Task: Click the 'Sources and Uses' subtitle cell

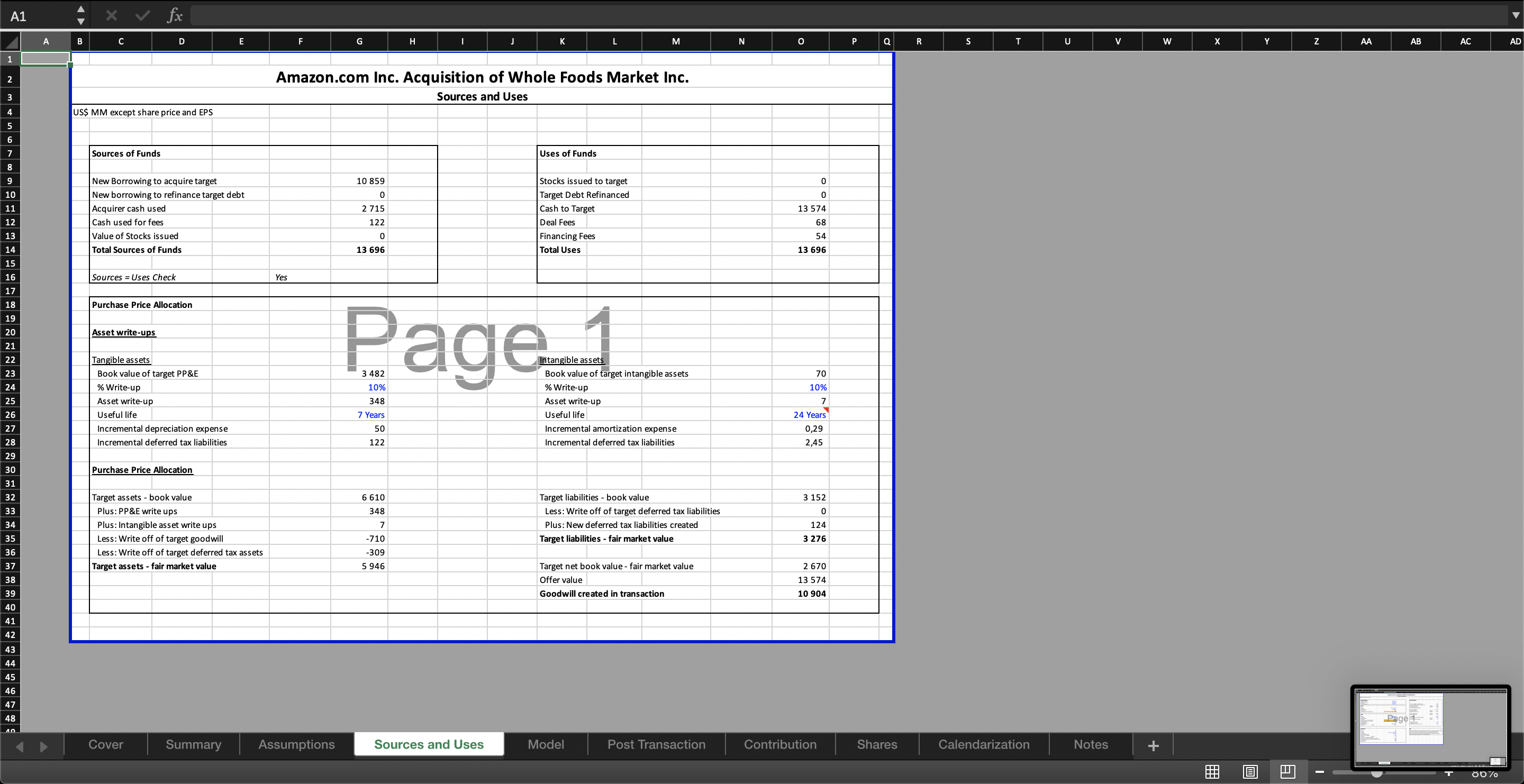Action: coord(482,96)
